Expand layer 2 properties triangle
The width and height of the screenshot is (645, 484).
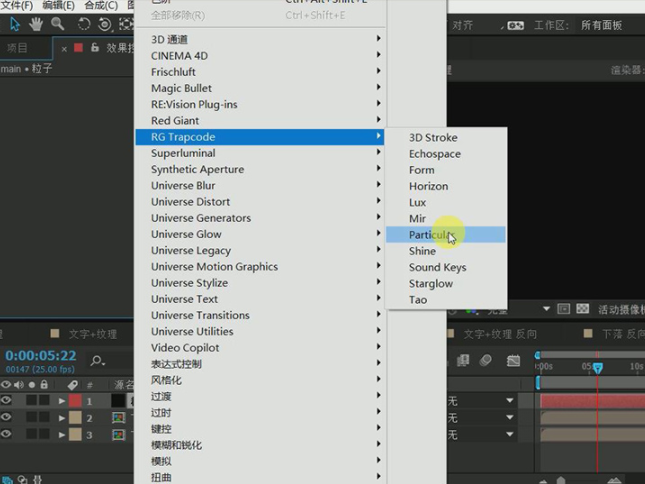(62, 418)
